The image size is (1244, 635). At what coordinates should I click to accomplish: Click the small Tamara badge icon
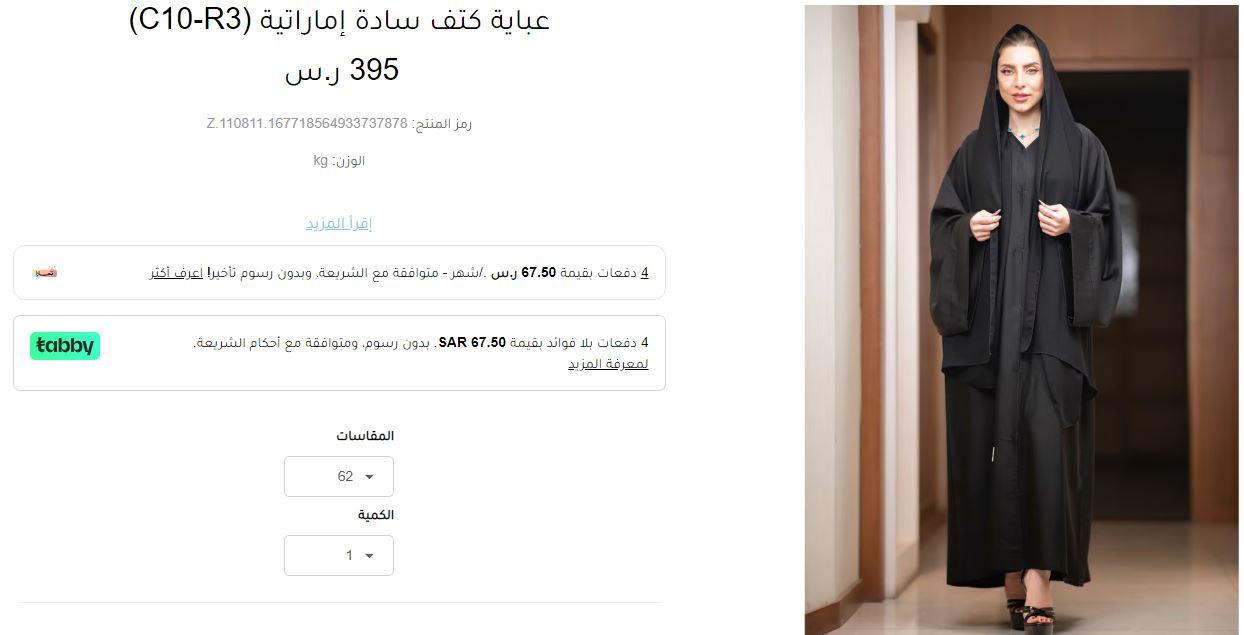click(45, 272)
